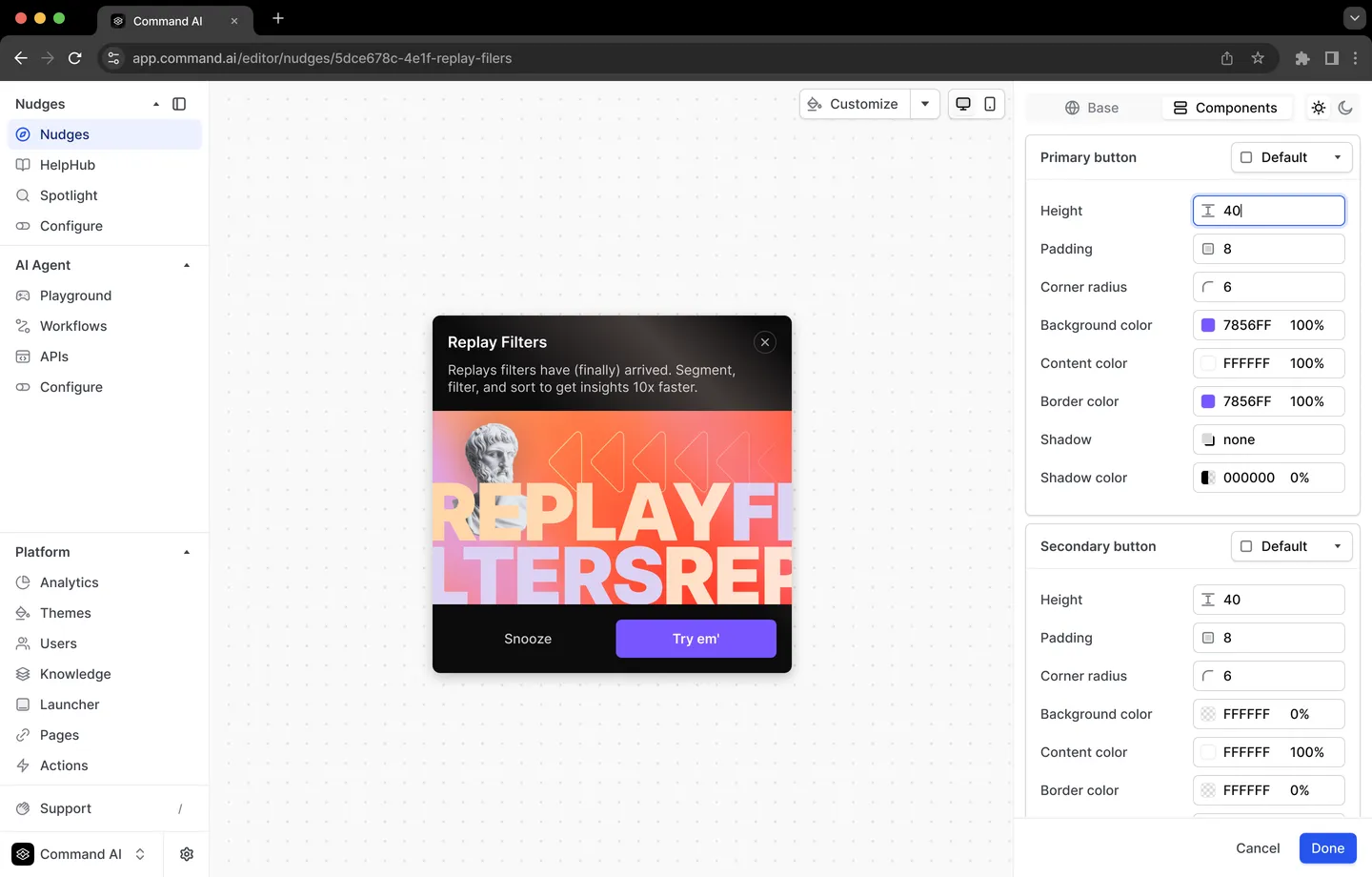Open Primary button Border color swatch

coord(1208,401)
